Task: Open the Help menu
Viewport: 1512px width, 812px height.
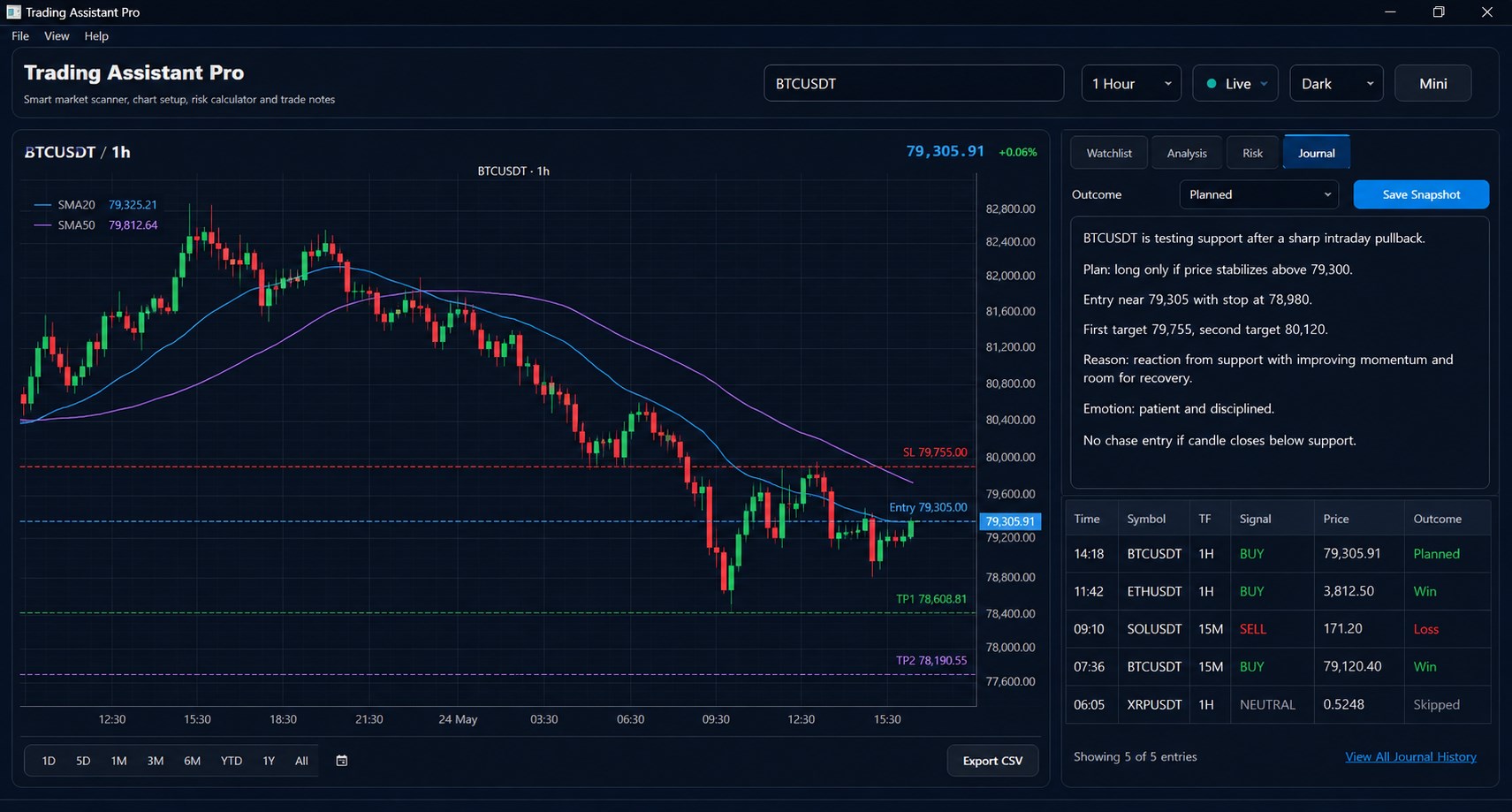Action: tap(96, 36)
